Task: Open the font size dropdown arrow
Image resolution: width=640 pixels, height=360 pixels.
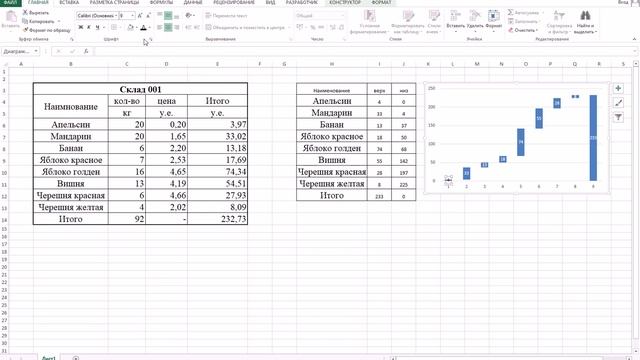Action: 133,16
